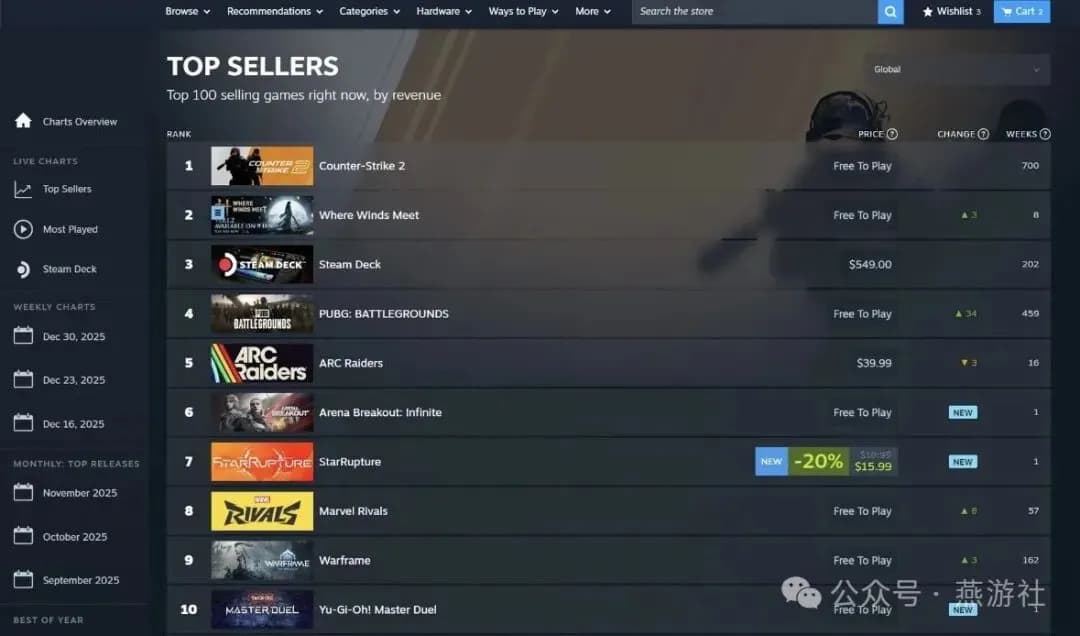The width and height of the screenshot is (1080, 636).
Task: Click the Price column help icon
Action: click(x=892, y=134)
